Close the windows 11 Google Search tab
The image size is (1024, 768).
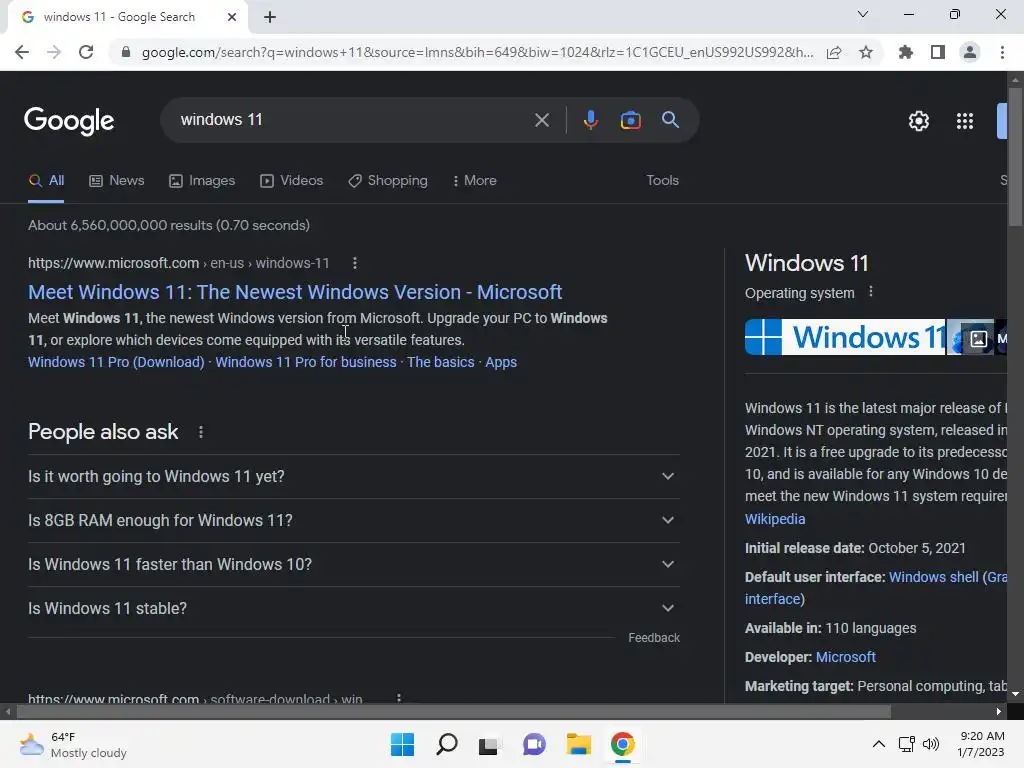(x=232, y=17)
